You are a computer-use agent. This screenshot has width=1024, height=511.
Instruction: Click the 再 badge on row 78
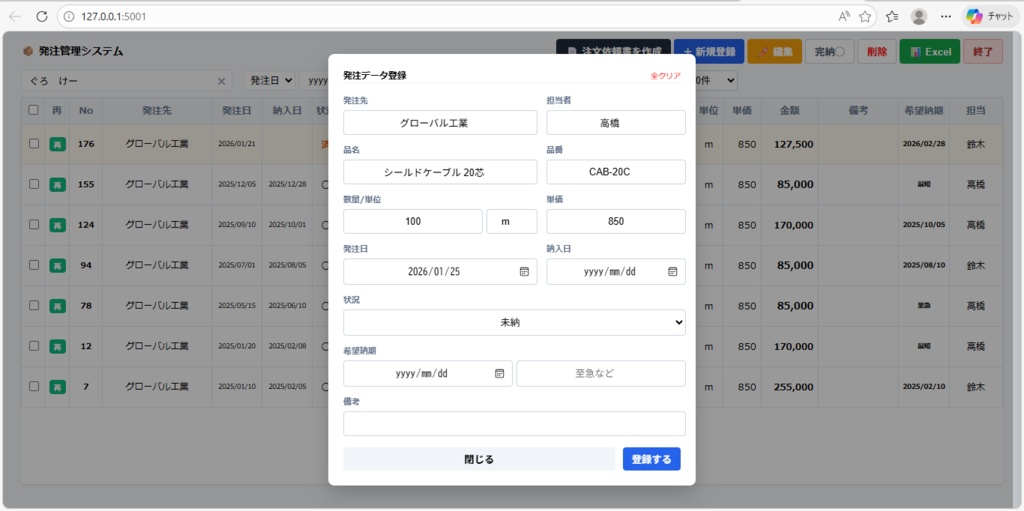coord(57,306)
